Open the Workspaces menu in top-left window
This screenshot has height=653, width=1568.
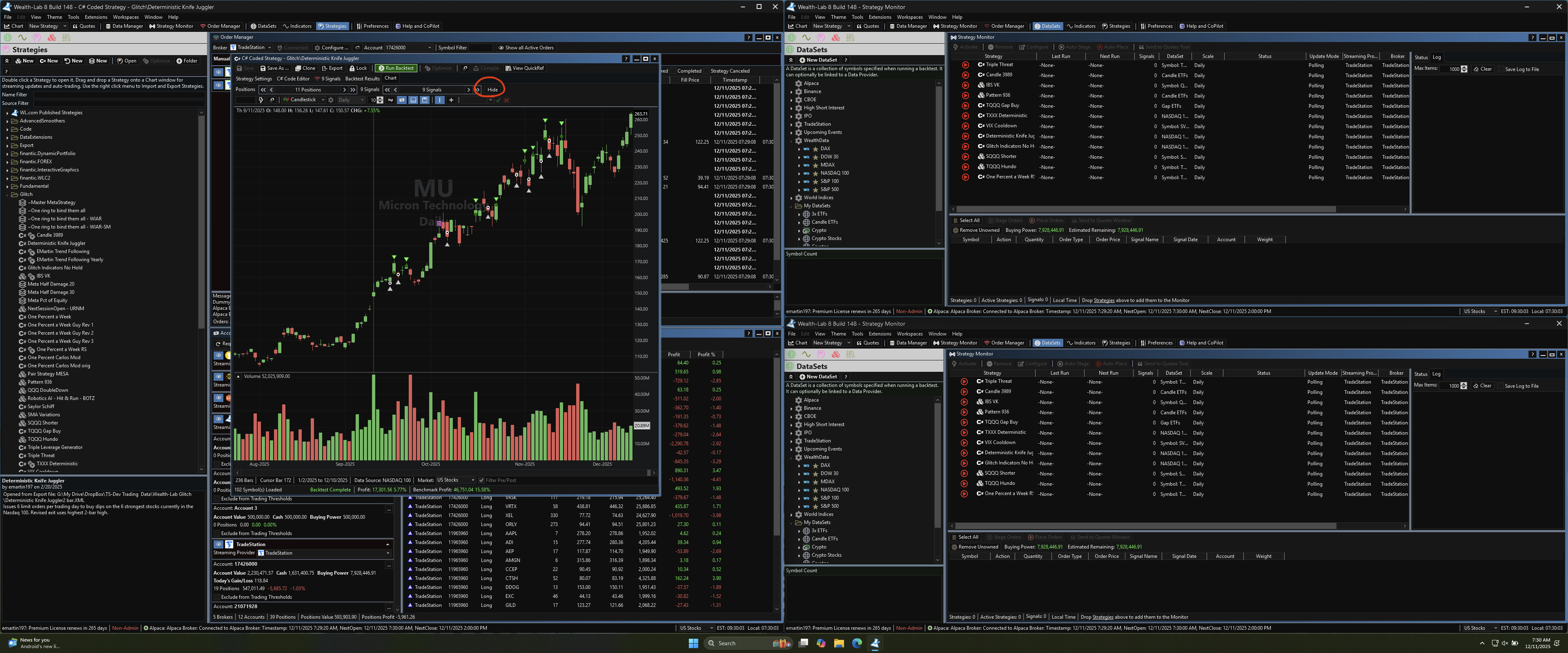[x=125, y=17]
